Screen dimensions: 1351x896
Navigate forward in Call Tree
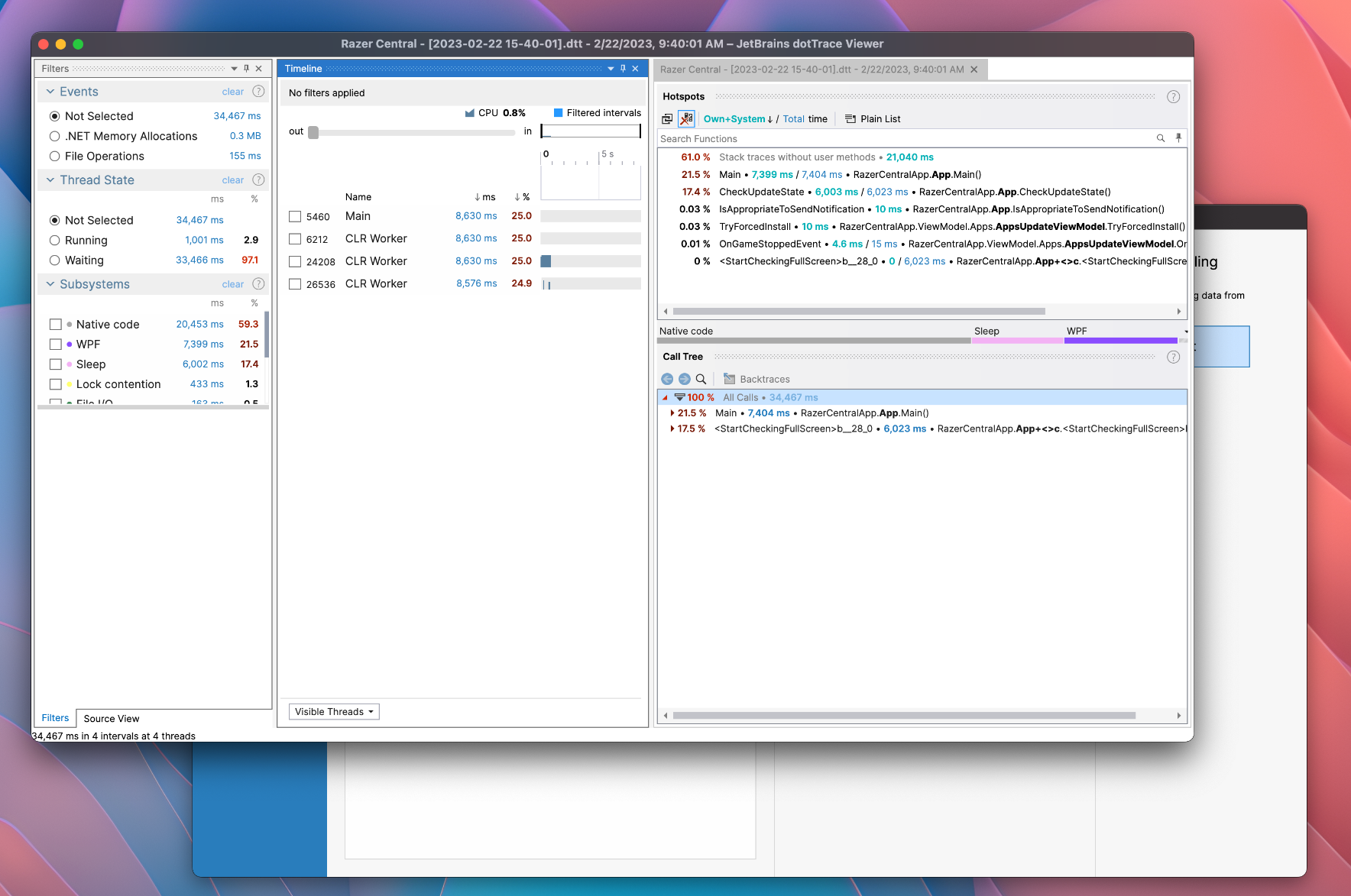tap(684, 379)
